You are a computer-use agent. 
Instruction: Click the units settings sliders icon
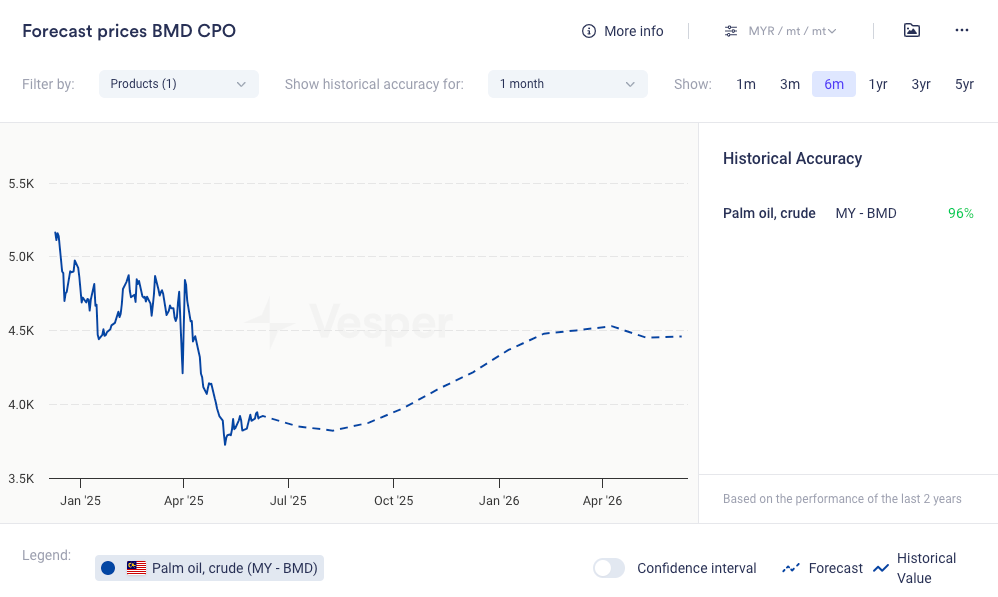pos(731,31)
